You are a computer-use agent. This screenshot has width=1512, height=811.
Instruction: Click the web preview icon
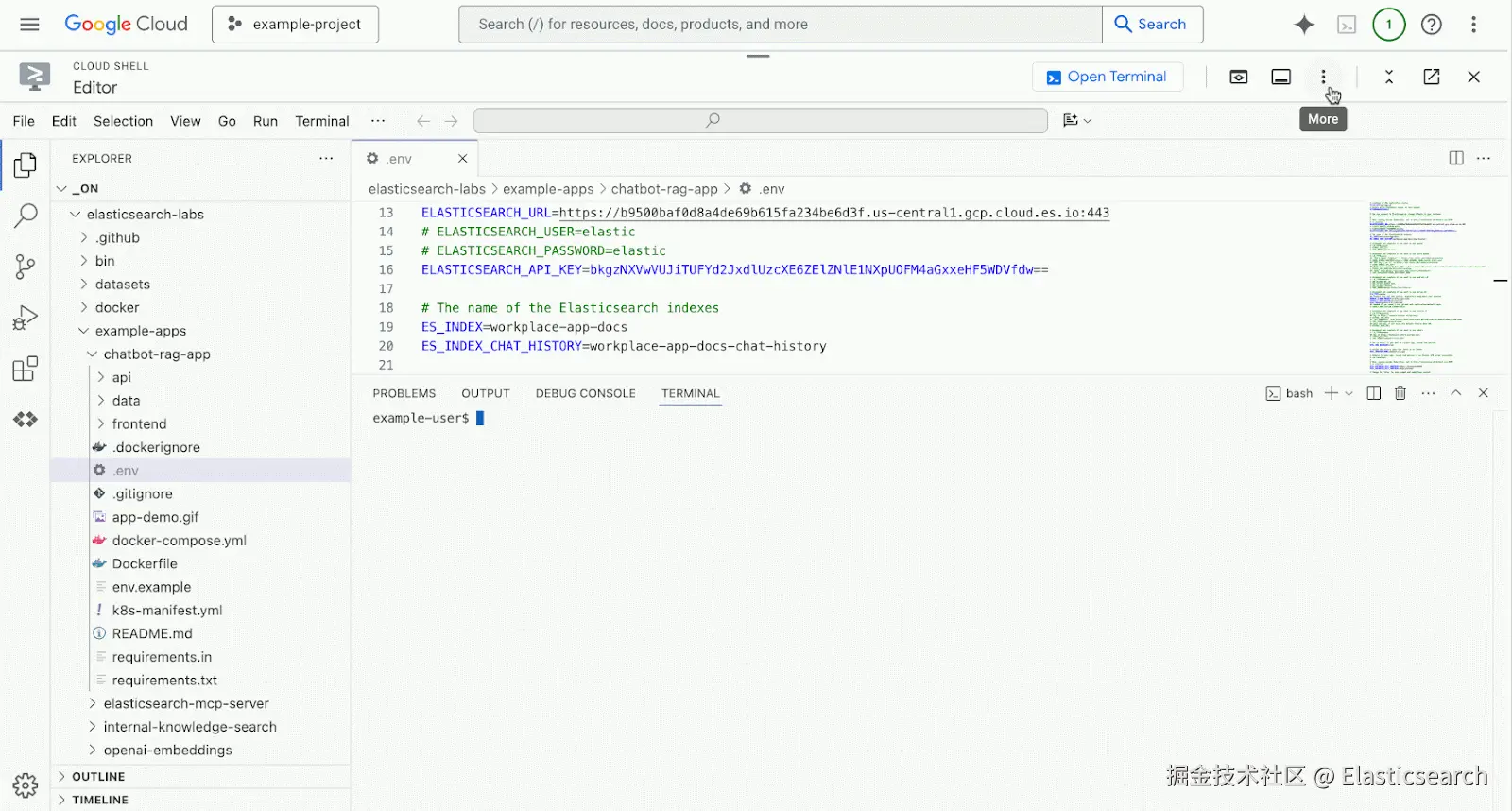tap(1238, 78)
